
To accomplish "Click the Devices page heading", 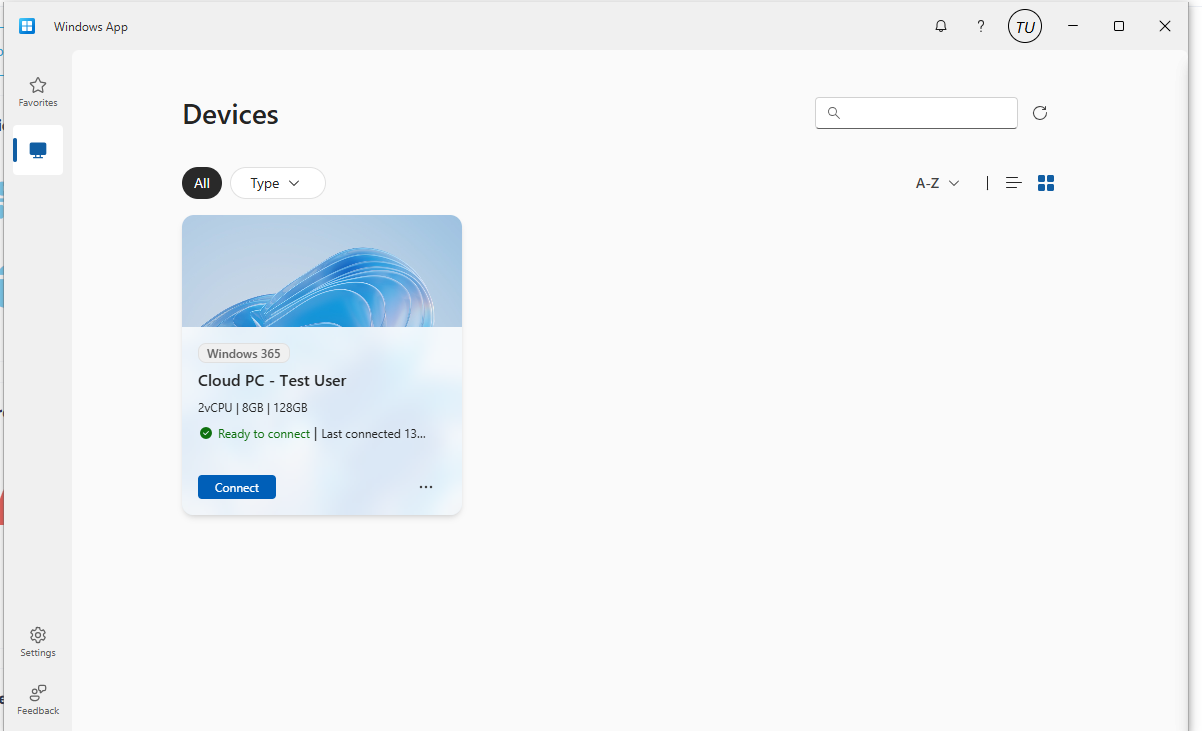I will pyautogui.click(x=230, y=114).
